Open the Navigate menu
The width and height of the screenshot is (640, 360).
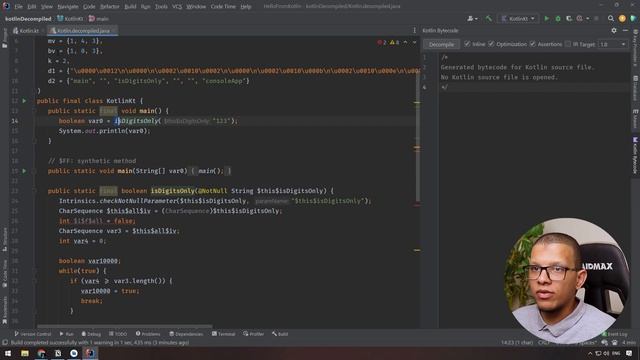[68, 7]
